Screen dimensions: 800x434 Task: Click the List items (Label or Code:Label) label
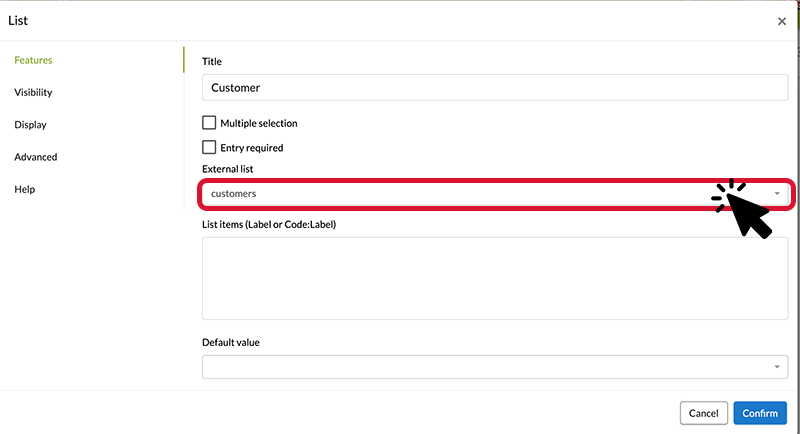(x=269, y=224)
